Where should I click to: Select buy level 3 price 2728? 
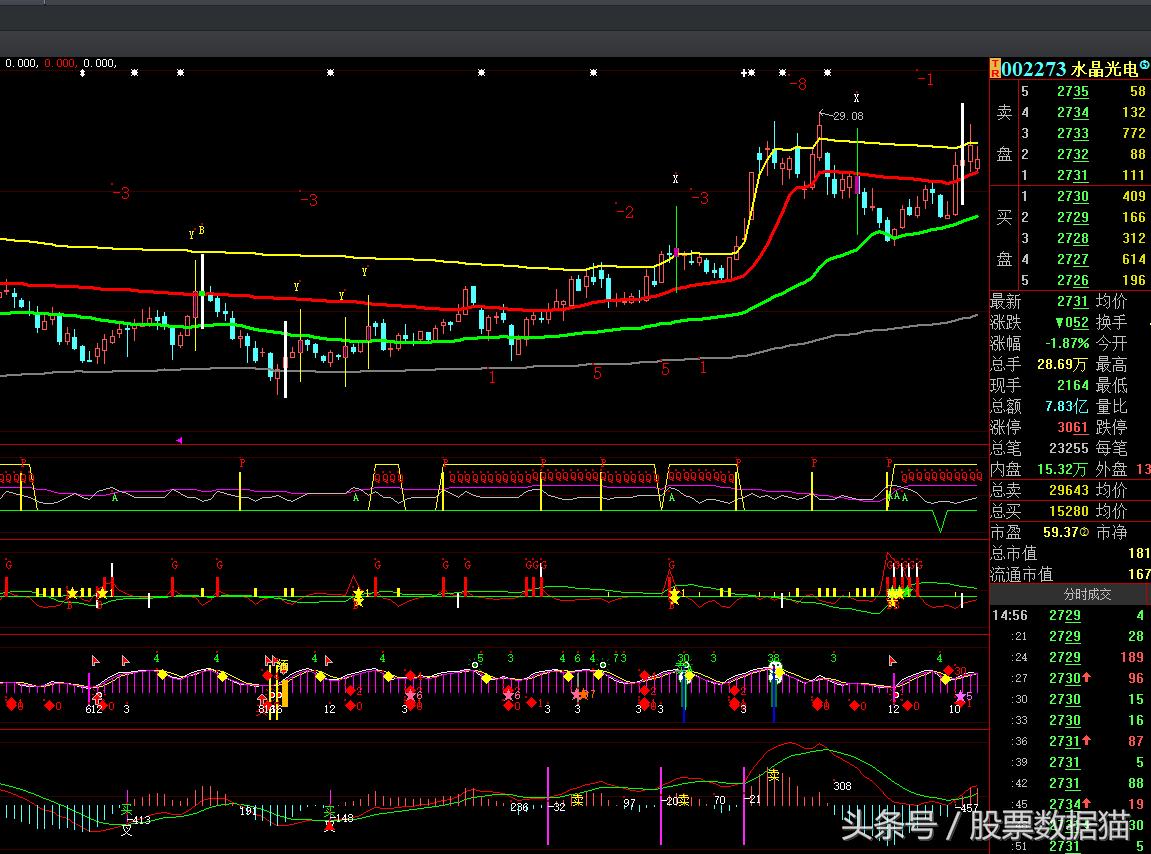[1072, 239]
